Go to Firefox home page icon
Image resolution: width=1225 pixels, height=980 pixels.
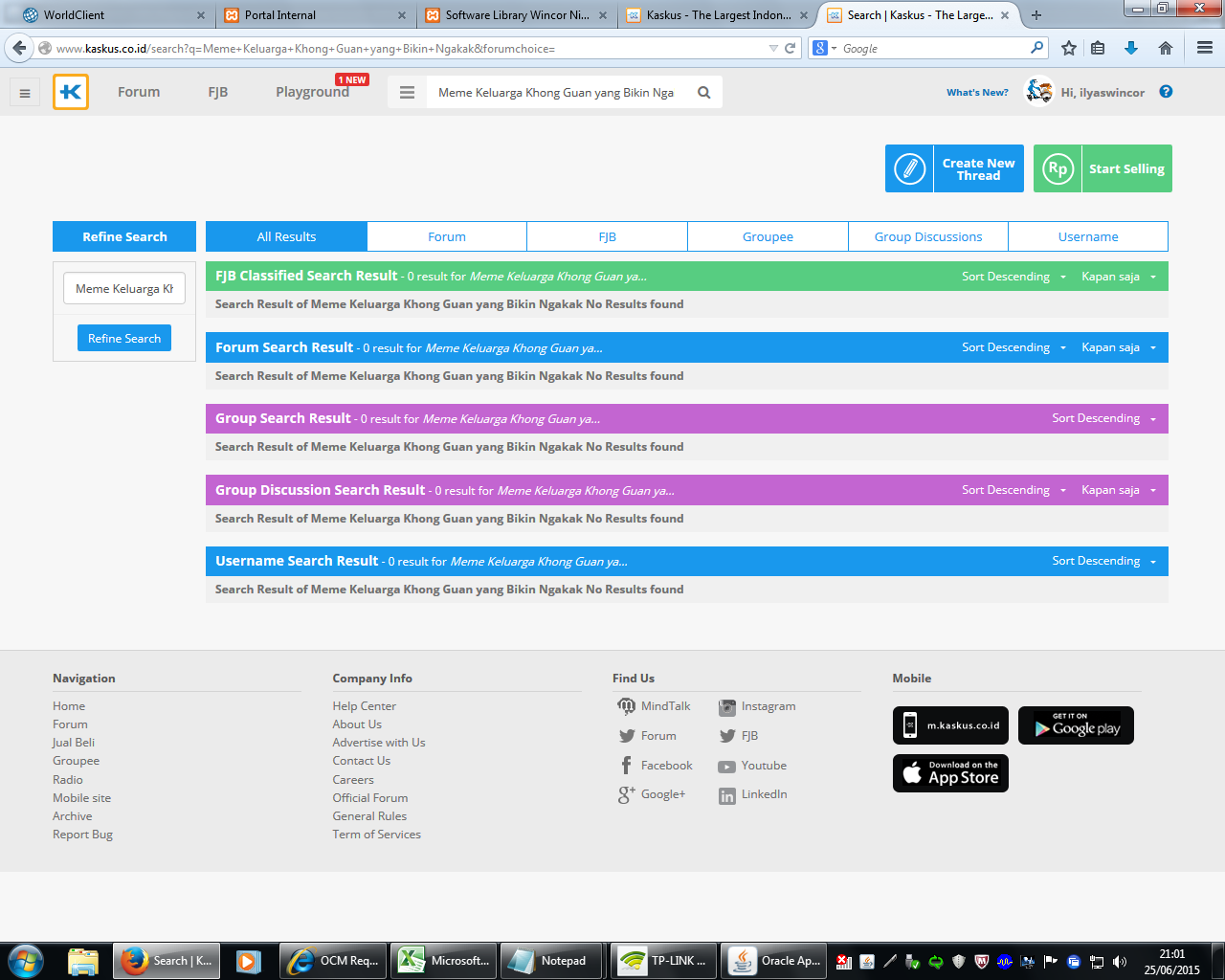[1166, 48]
